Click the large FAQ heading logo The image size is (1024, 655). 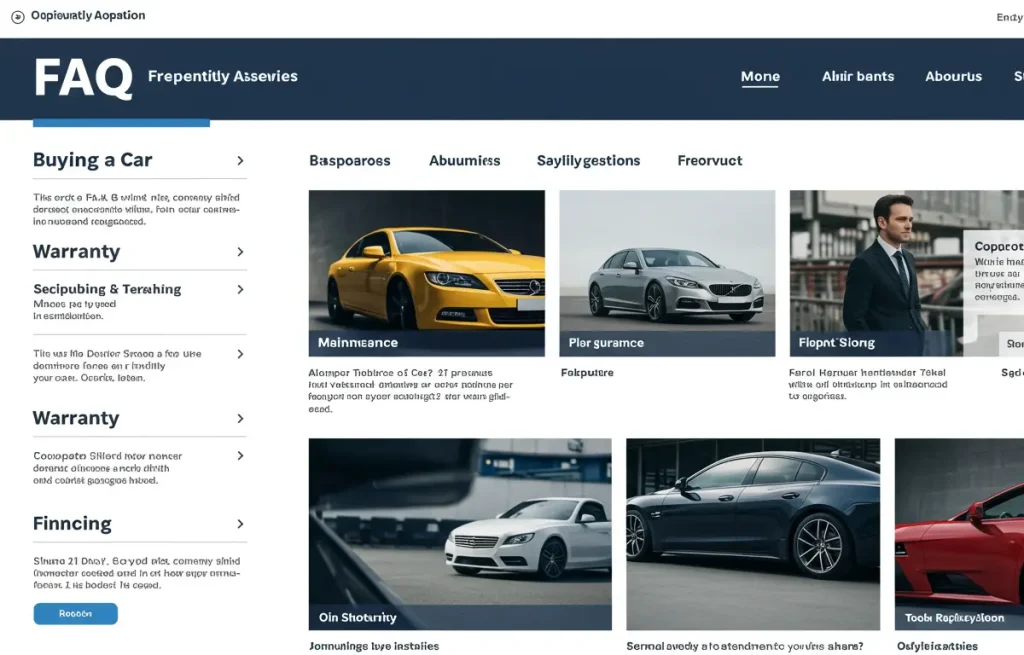83,78
